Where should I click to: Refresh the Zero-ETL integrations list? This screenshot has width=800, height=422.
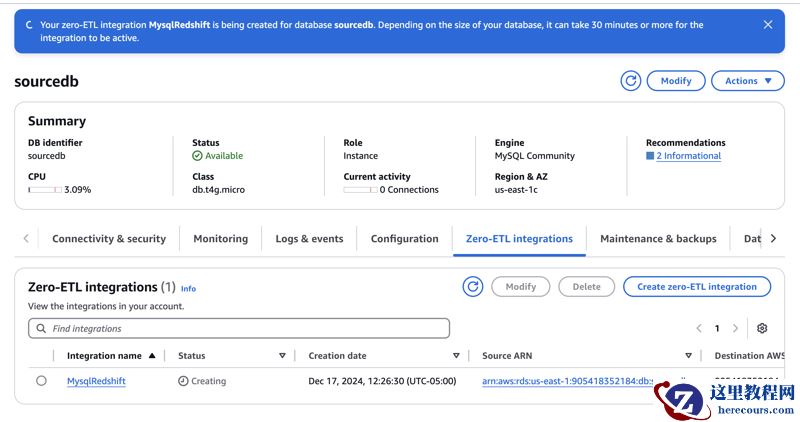coord(472,287)
